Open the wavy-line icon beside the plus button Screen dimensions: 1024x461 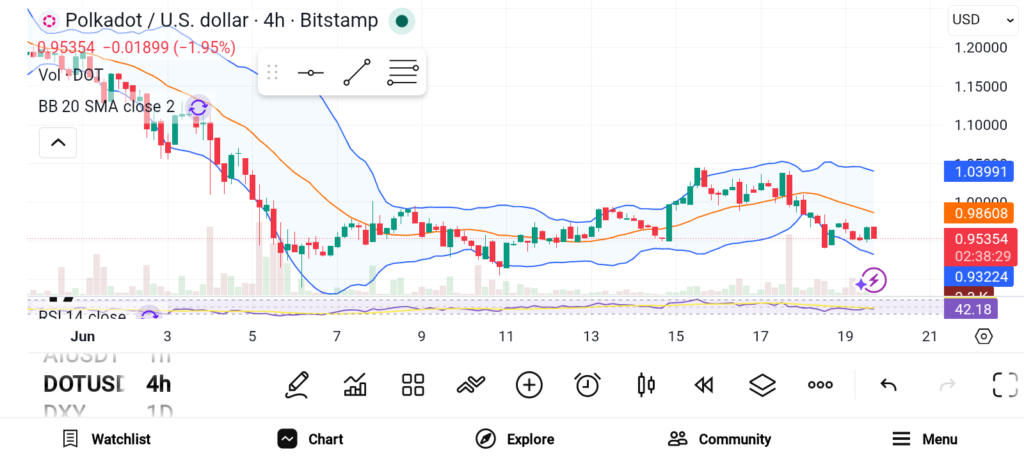tap(471, 385)
